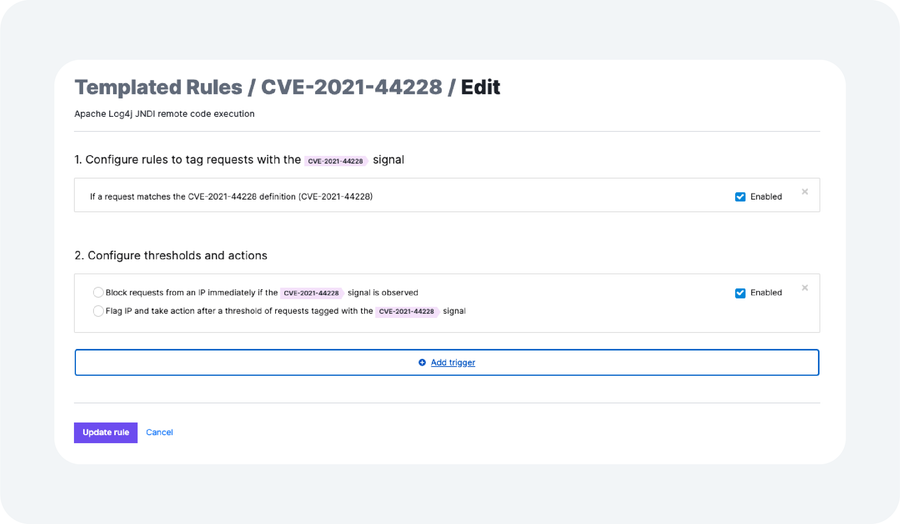Open the CVE-2021-44228 breadcrumb in the title

point(351,87)
